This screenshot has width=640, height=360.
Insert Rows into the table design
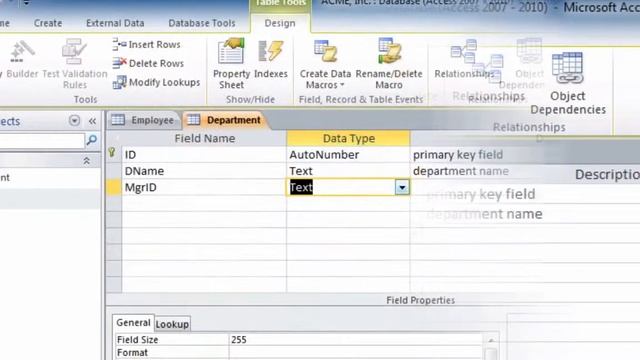pos(147,44)
